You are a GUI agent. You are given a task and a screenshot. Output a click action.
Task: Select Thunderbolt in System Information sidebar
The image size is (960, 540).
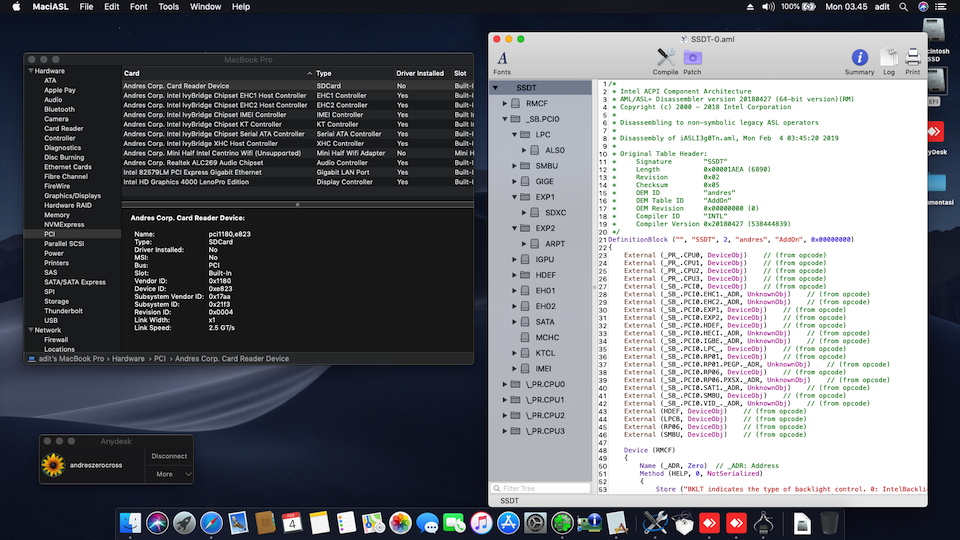coord(63,311)
